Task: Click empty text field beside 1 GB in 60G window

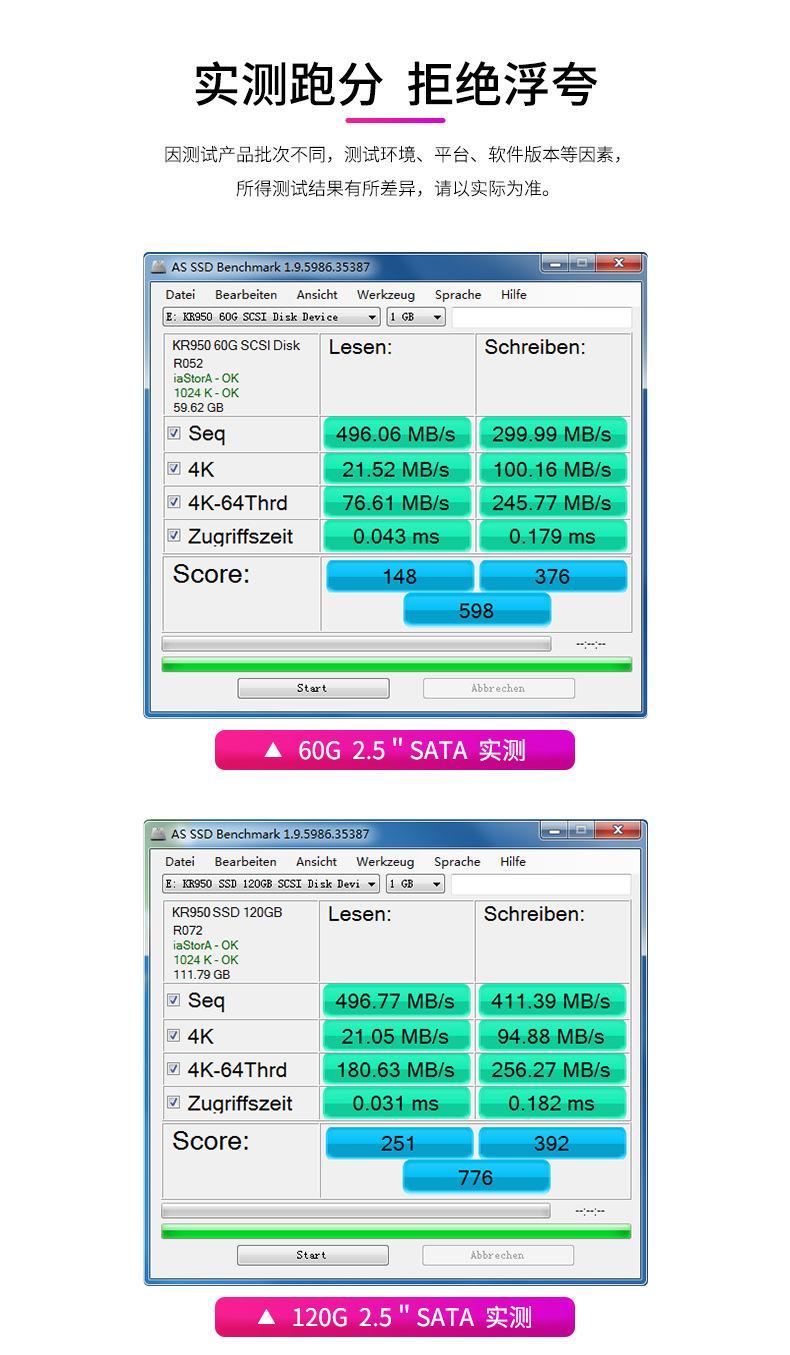Action: click(542, 317)
